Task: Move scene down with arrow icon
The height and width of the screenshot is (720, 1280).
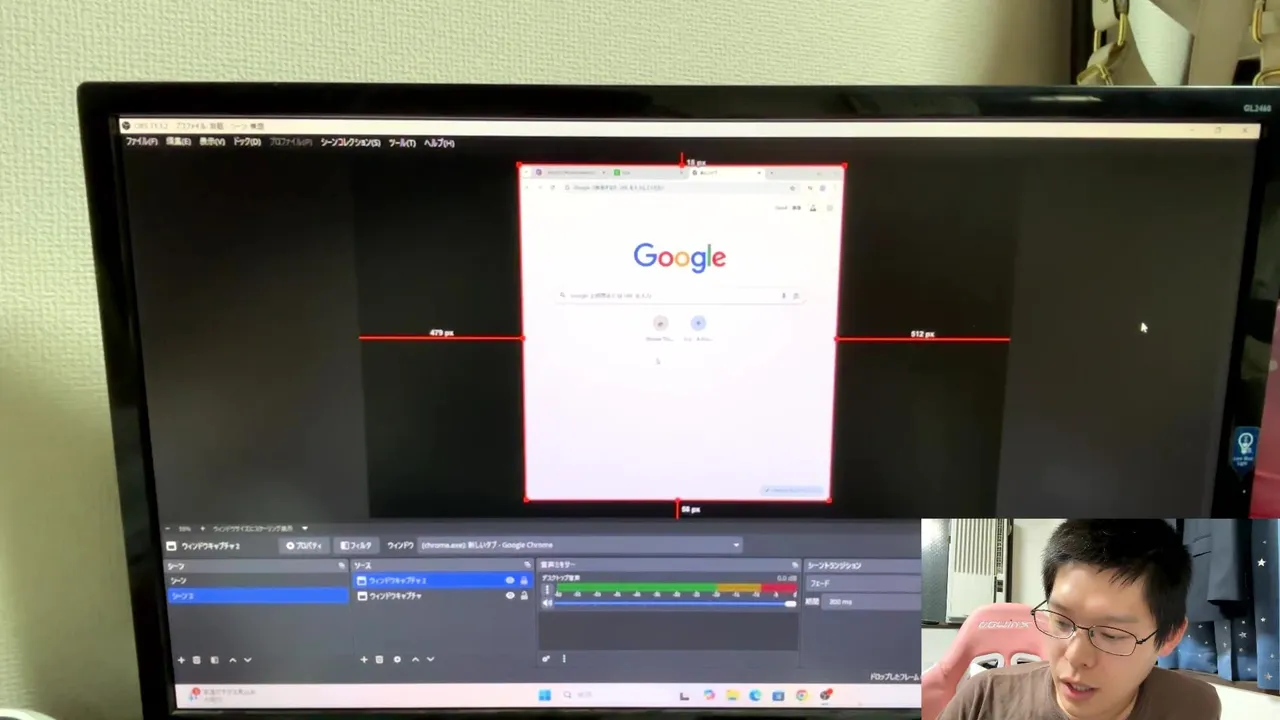Action: click(x=248, y=660)
